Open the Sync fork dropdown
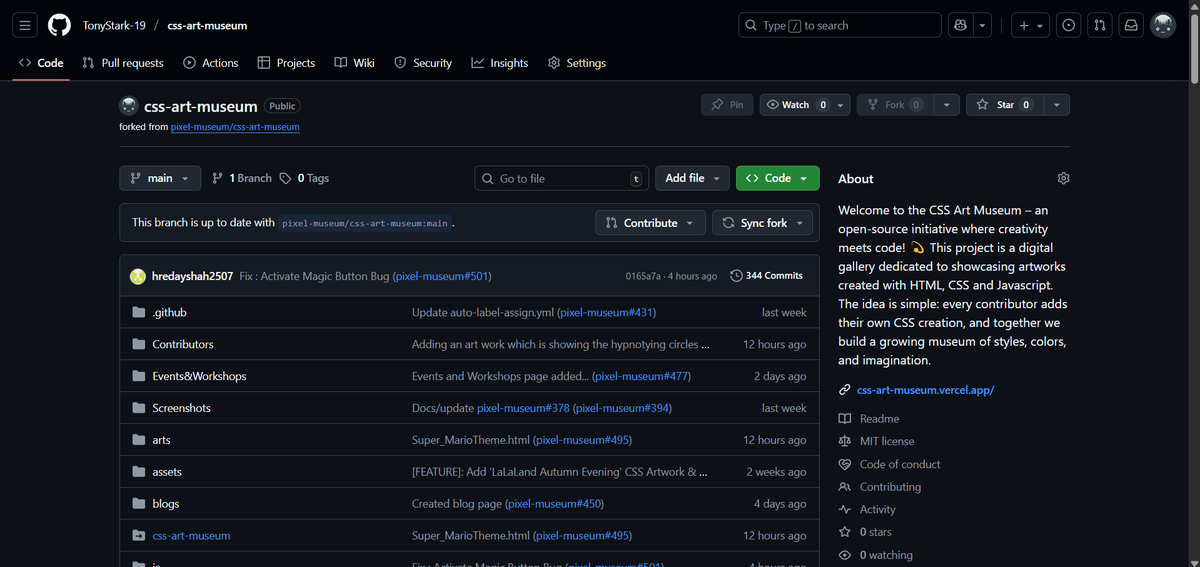Image resolution: width=1200 pixels, height=567 pixels. pos(763,223)
